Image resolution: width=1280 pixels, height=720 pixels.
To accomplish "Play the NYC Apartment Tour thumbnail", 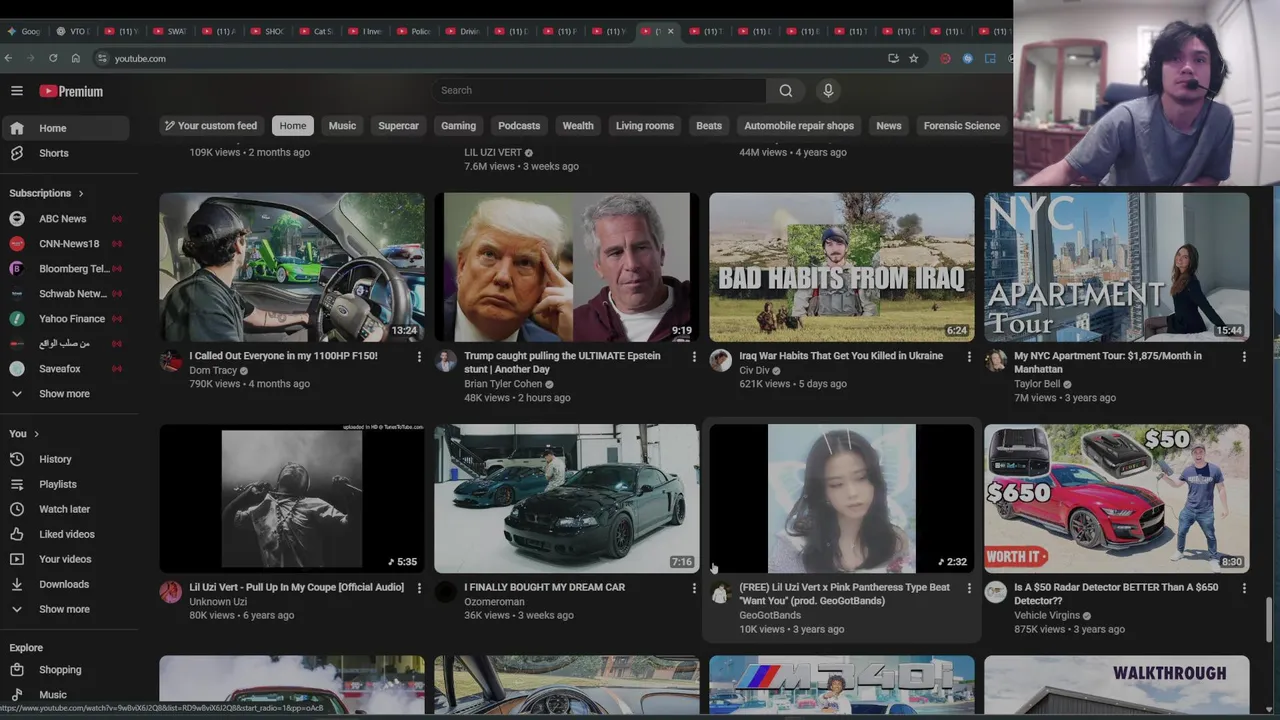I will (1116, 267).
